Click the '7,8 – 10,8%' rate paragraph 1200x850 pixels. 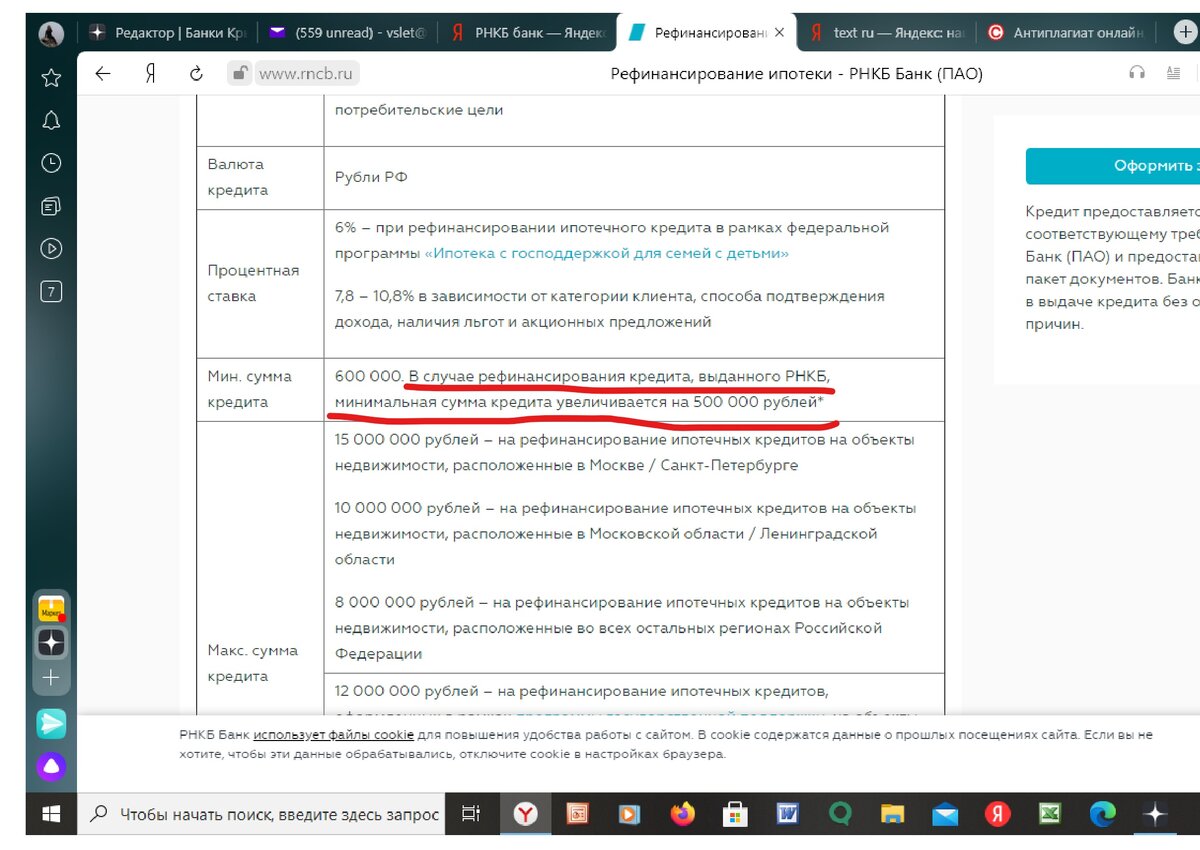click(x=609, y=309)
